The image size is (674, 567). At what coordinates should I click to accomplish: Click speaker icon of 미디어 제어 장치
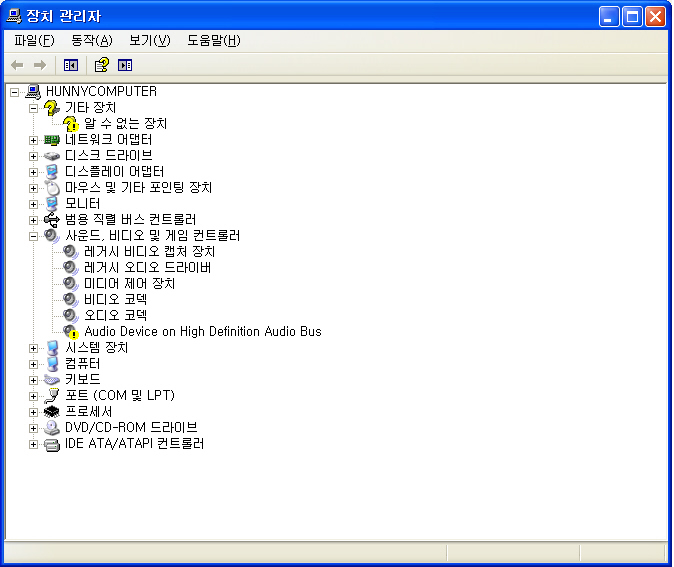click(71, 283)
